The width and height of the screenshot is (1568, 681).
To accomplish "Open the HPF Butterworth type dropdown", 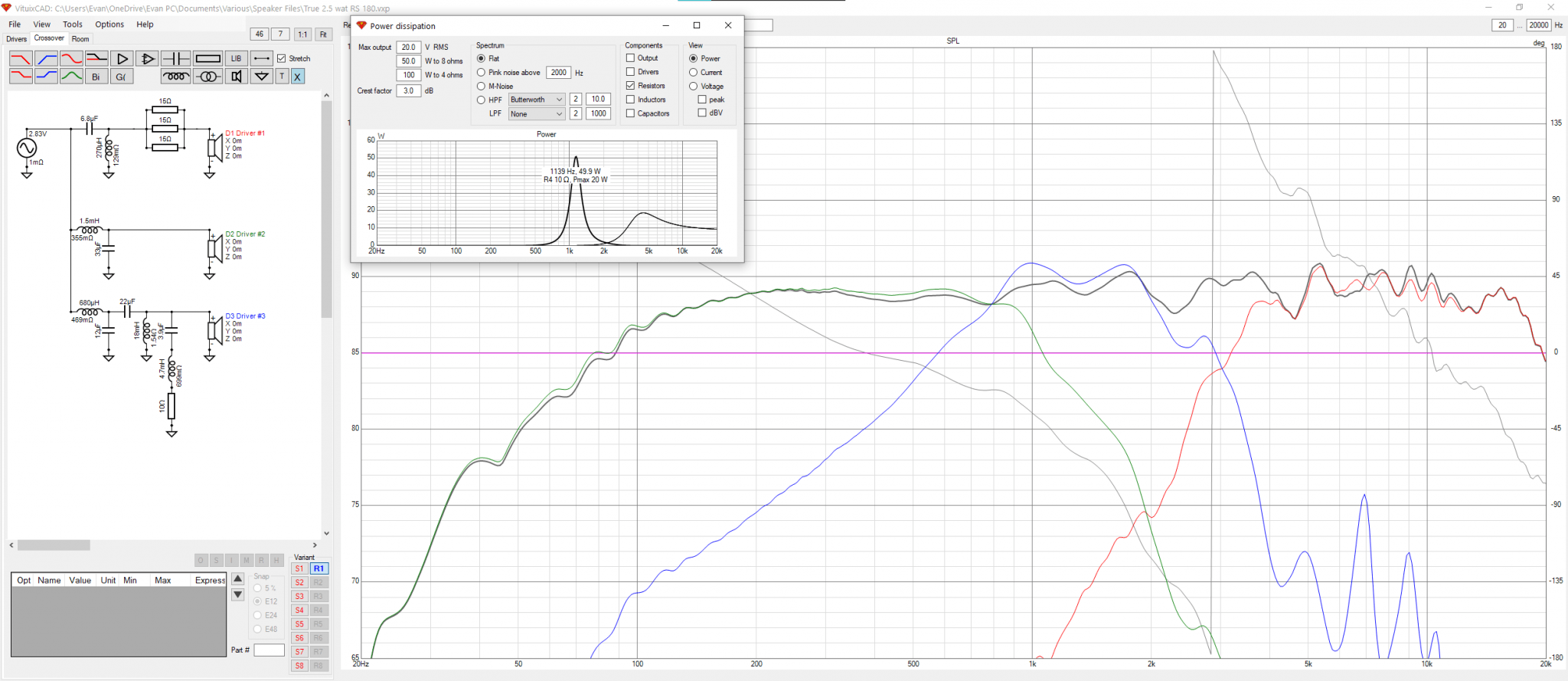I will (537, 100).
